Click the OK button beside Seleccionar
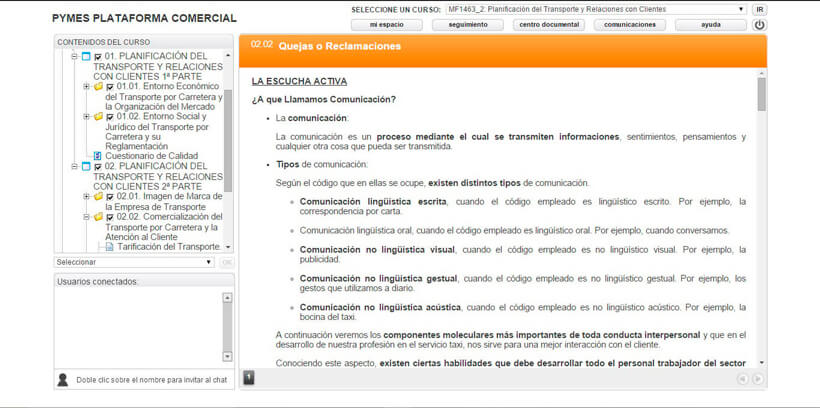Screen dimensions: 820x408 click(x=226, y=262)
